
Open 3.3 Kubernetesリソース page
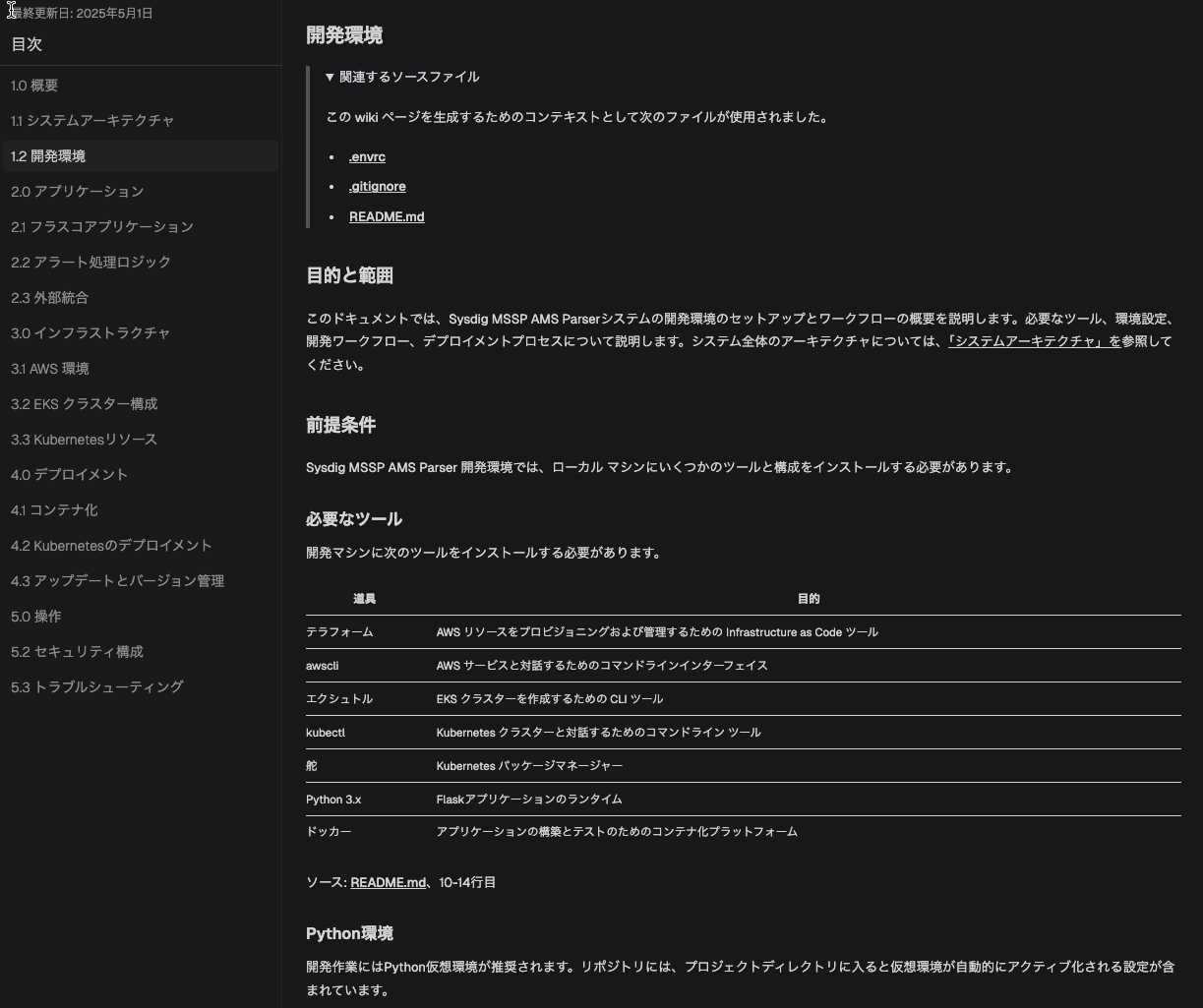(140, 440)
